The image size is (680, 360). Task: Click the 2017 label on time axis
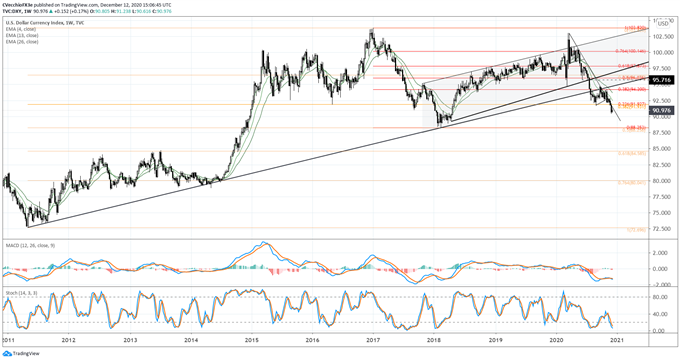pyautogui.click(x=373, y=340)
